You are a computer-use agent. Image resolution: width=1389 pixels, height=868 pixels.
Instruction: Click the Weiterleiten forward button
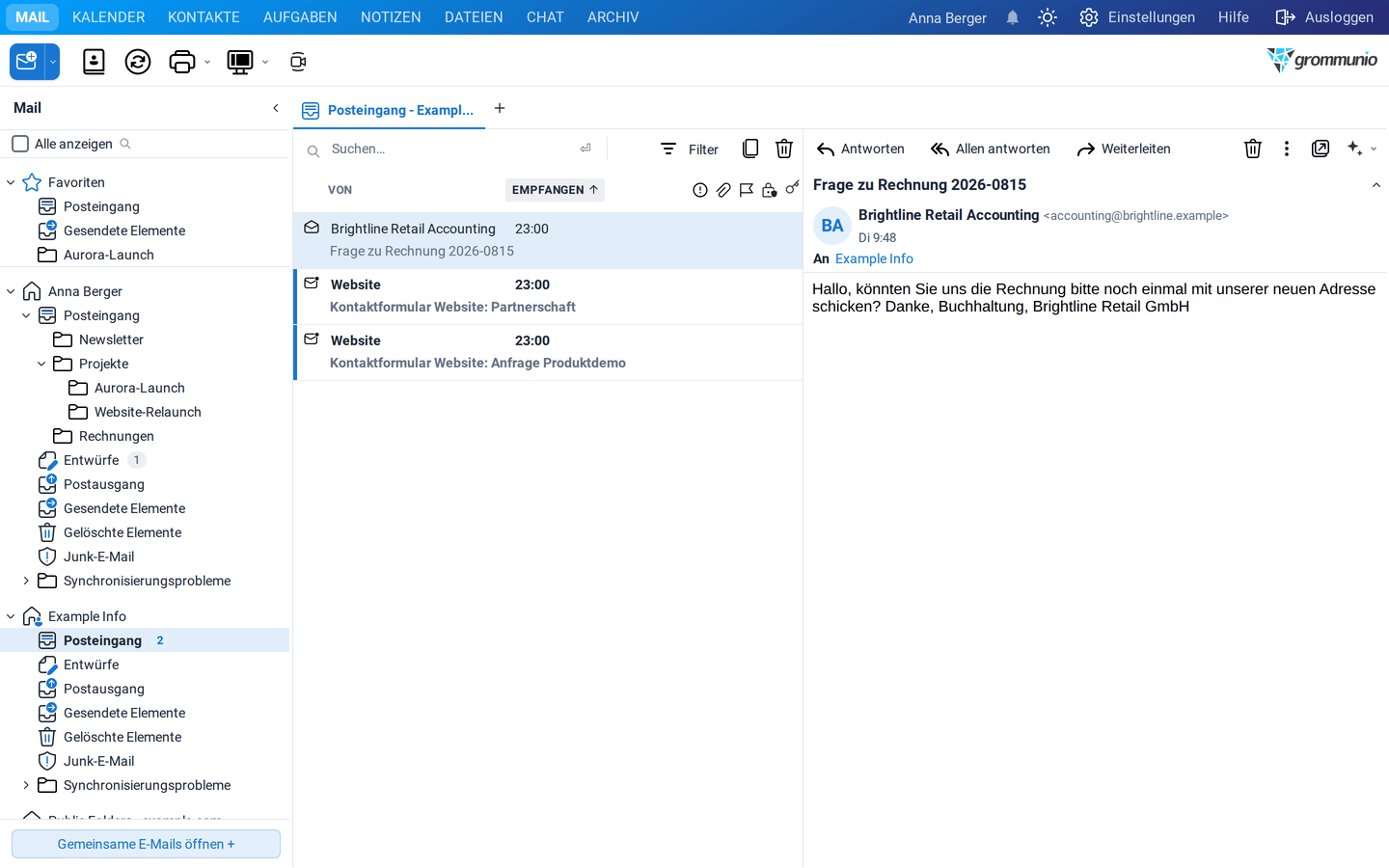(x=1124, y=149)
